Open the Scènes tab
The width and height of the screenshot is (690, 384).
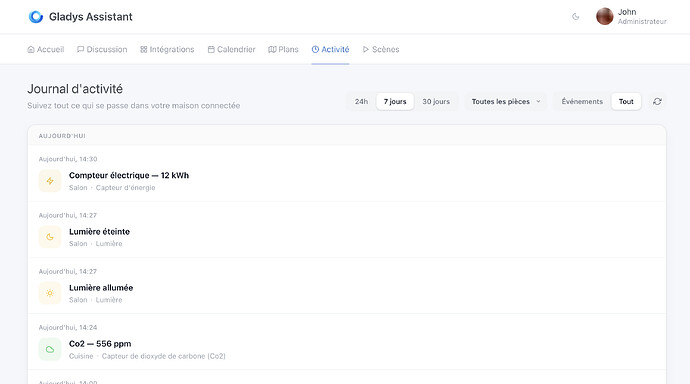[x=381, y=49]
